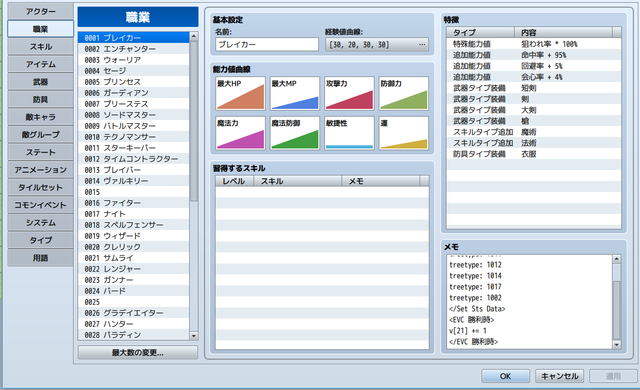
Task: Switch to the システム tab
Action: coord(40,222)
